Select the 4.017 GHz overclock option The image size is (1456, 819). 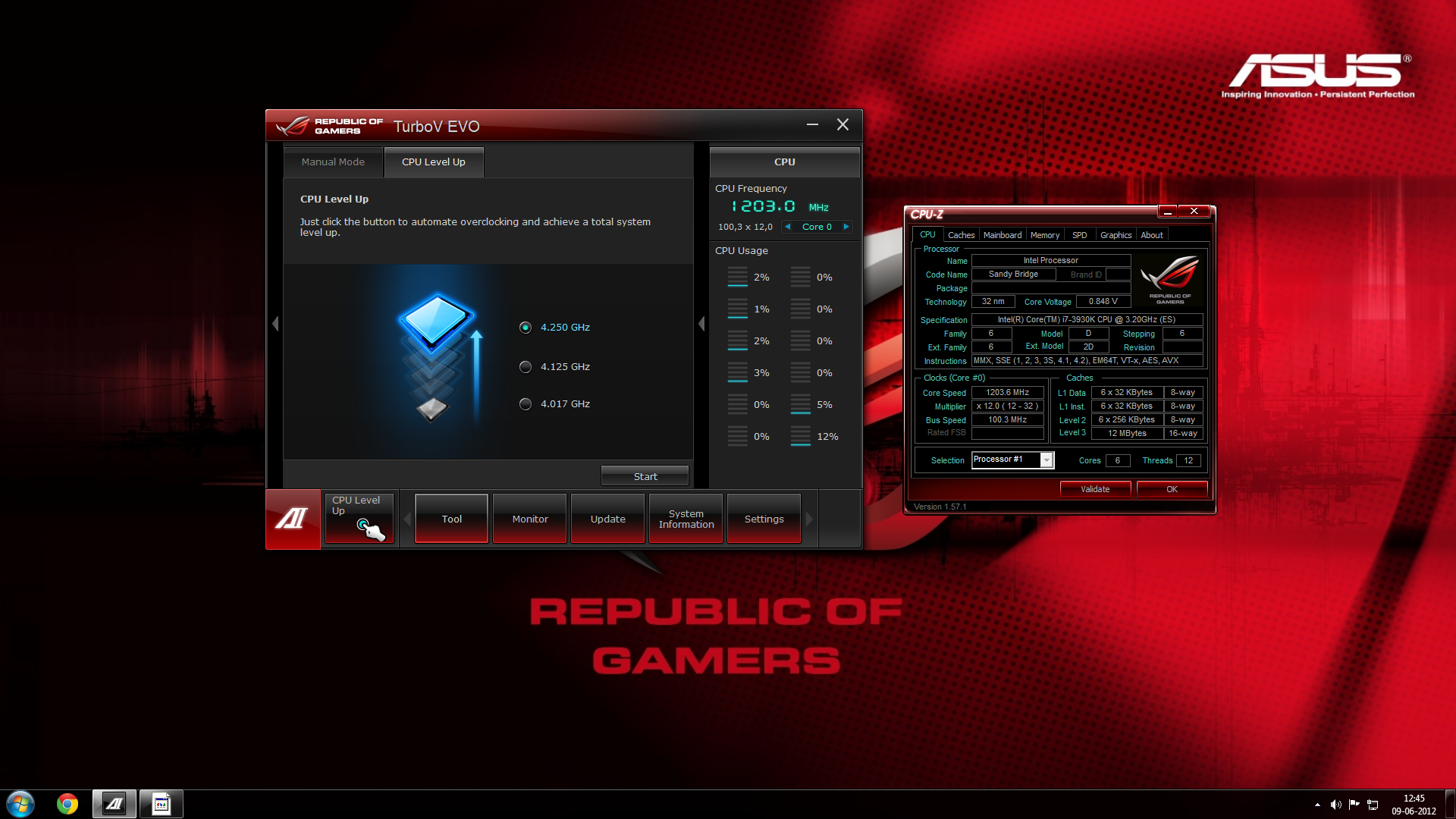tap(525, 404)
